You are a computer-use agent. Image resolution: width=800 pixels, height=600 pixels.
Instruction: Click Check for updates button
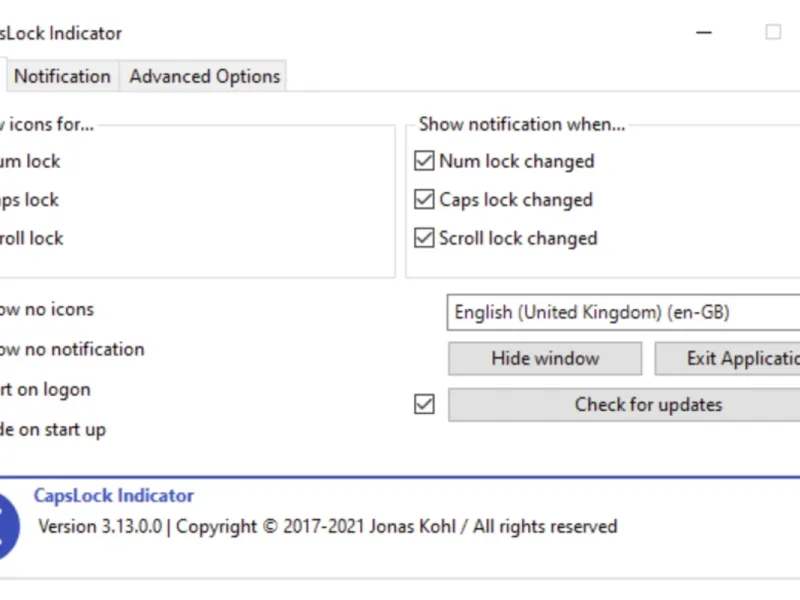[624, 405]
